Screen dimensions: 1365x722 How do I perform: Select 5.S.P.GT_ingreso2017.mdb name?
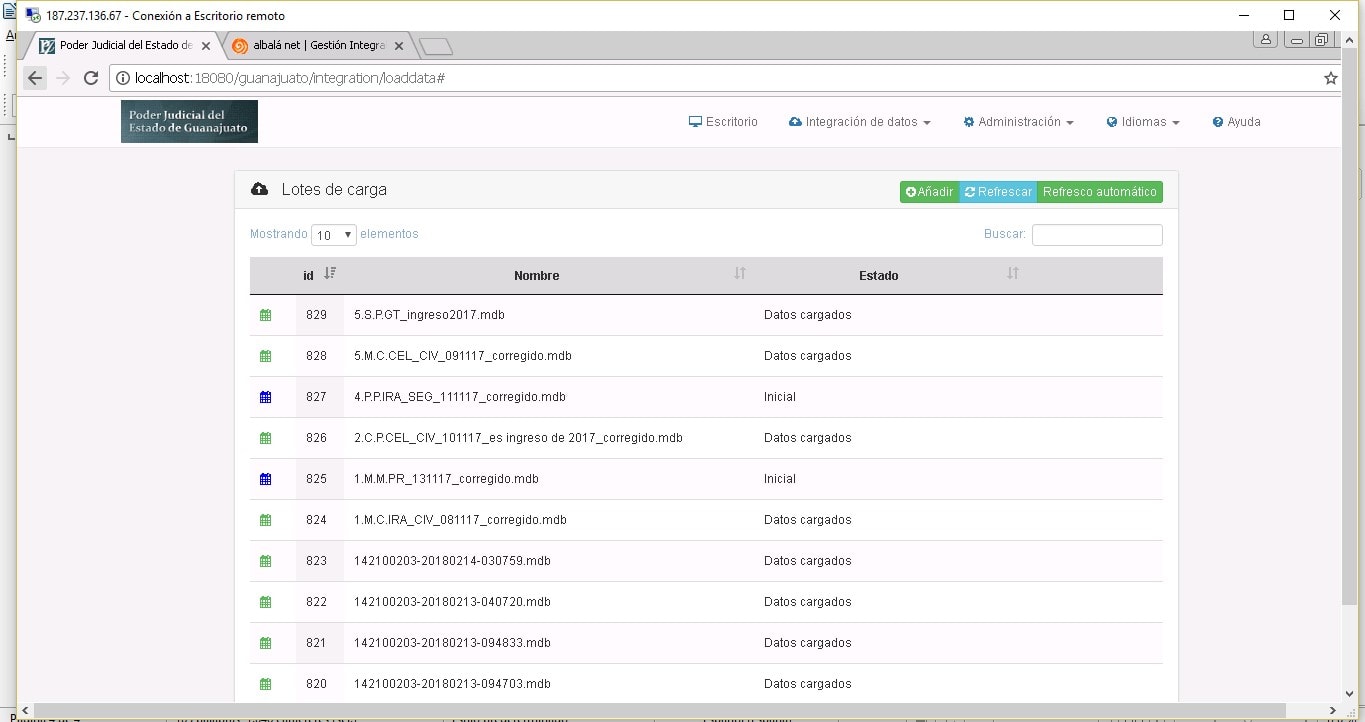coord(429,315)
